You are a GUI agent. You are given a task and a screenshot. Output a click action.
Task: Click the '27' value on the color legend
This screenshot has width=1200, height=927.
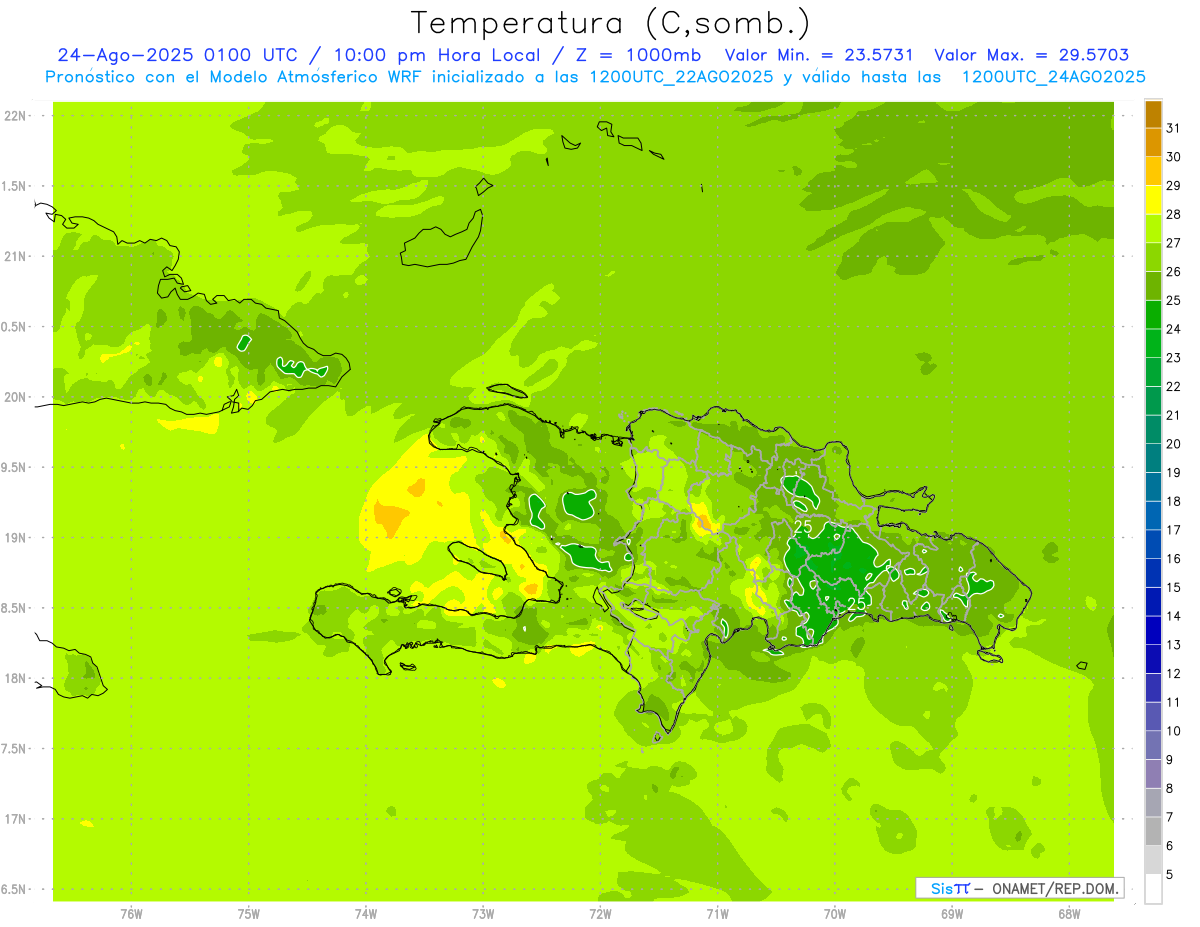(1174, 243)
